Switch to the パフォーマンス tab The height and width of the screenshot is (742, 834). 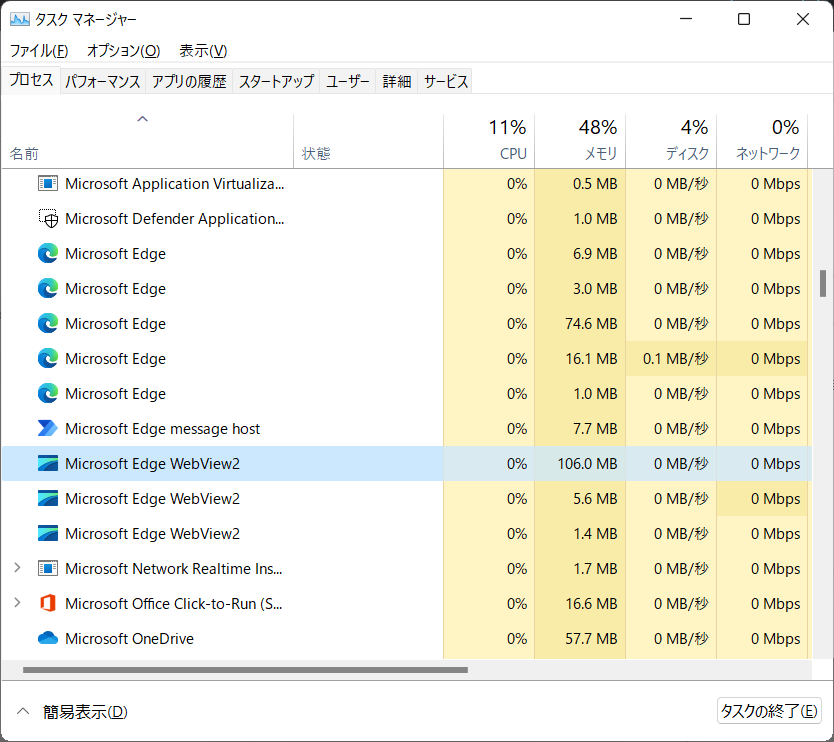point(103,81)
